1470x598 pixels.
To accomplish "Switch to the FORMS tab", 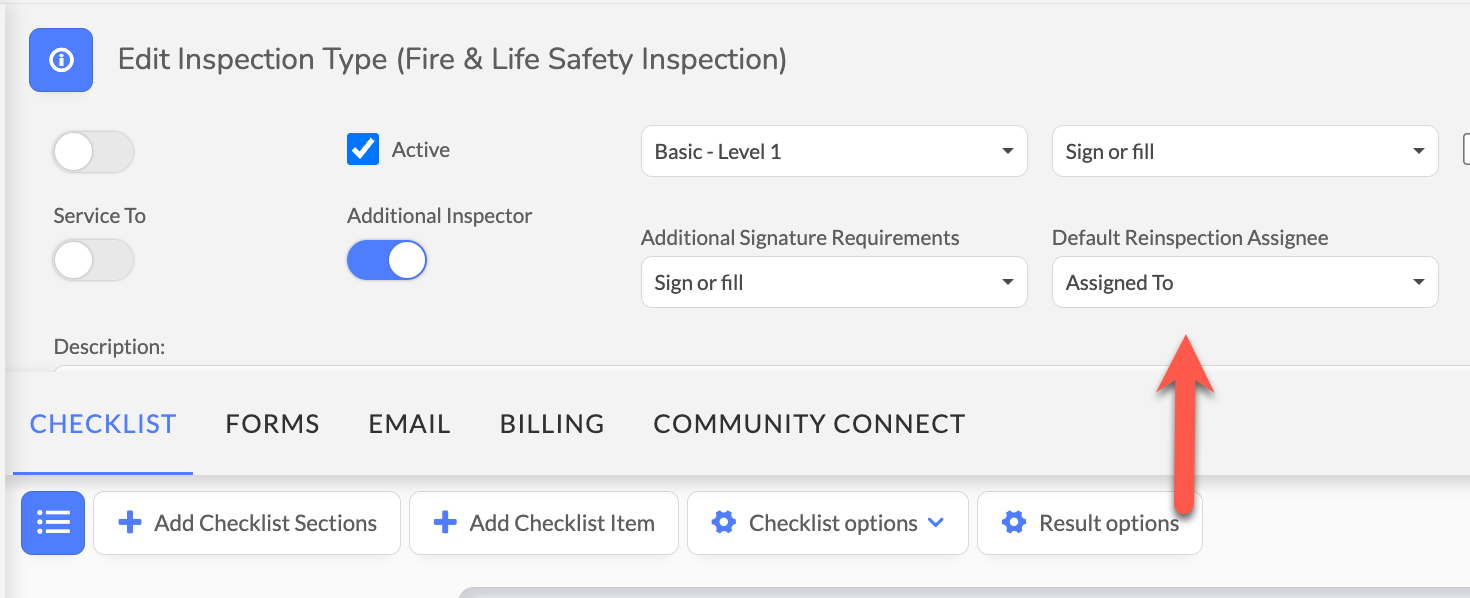I will [272, 424].
